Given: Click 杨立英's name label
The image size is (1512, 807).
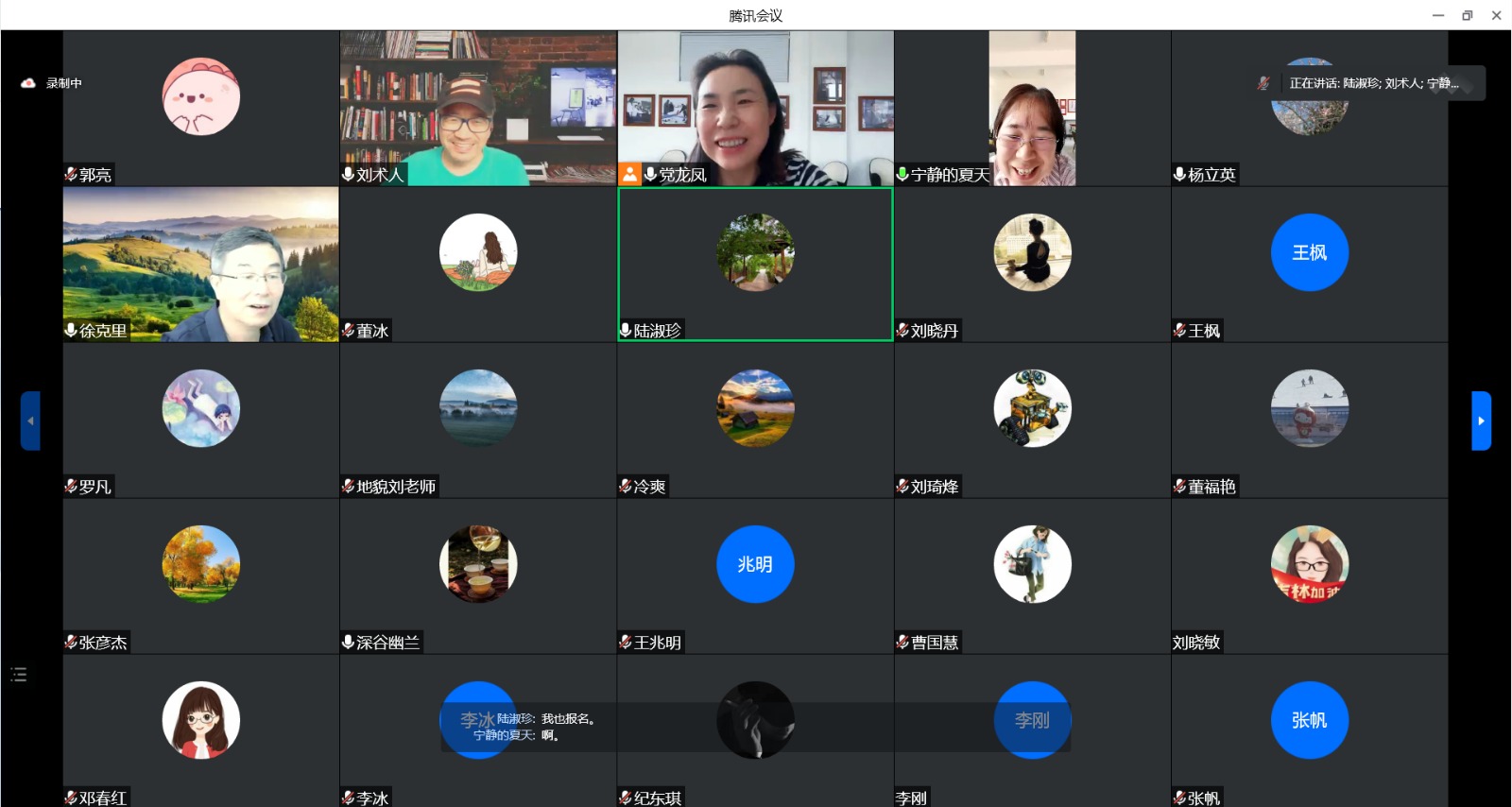Looking at the screenshot, I should (x=1211, y=175).
